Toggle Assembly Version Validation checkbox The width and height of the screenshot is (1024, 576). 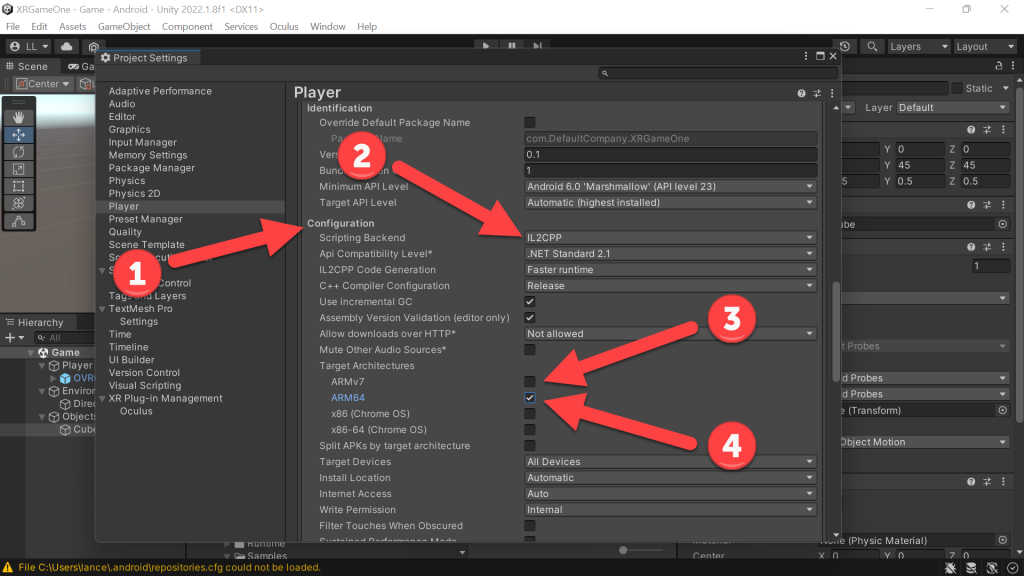530,318
